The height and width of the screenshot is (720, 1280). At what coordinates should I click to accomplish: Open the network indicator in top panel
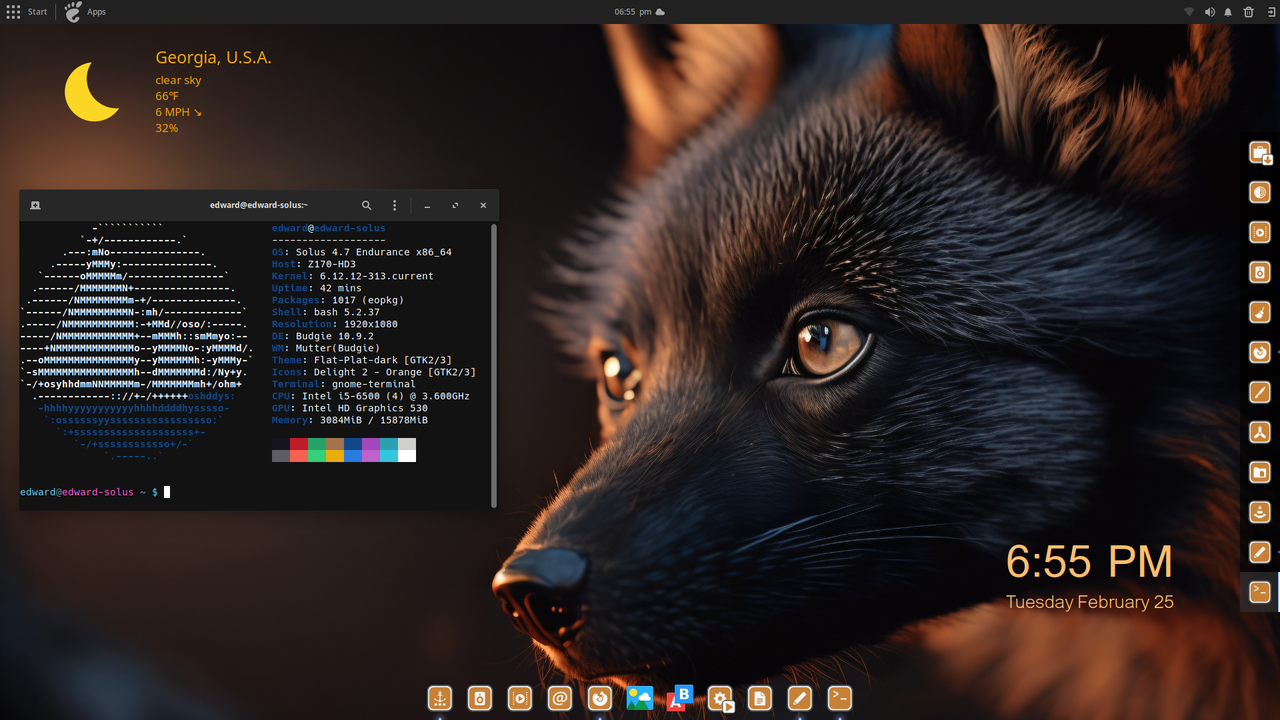pos(1189,12)
